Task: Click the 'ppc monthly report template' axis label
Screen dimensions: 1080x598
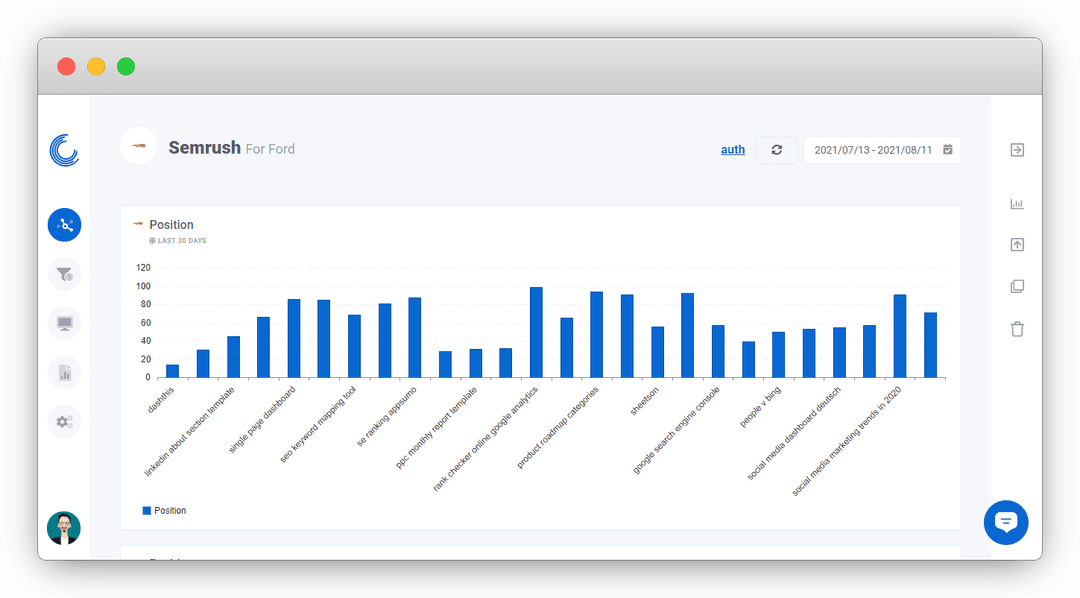Action: 436,428
